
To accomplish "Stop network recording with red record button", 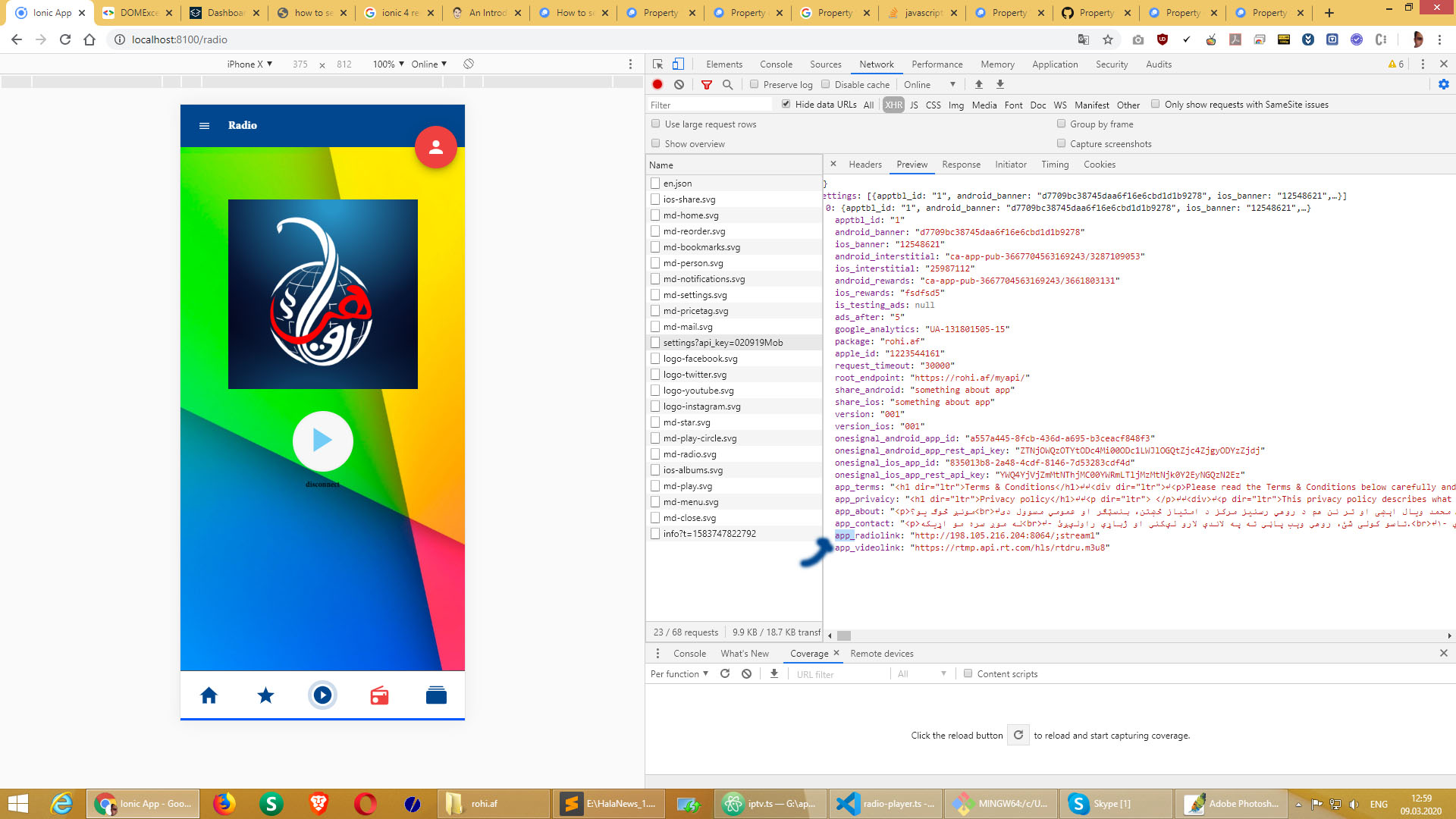I will click(x=657, y=85).
